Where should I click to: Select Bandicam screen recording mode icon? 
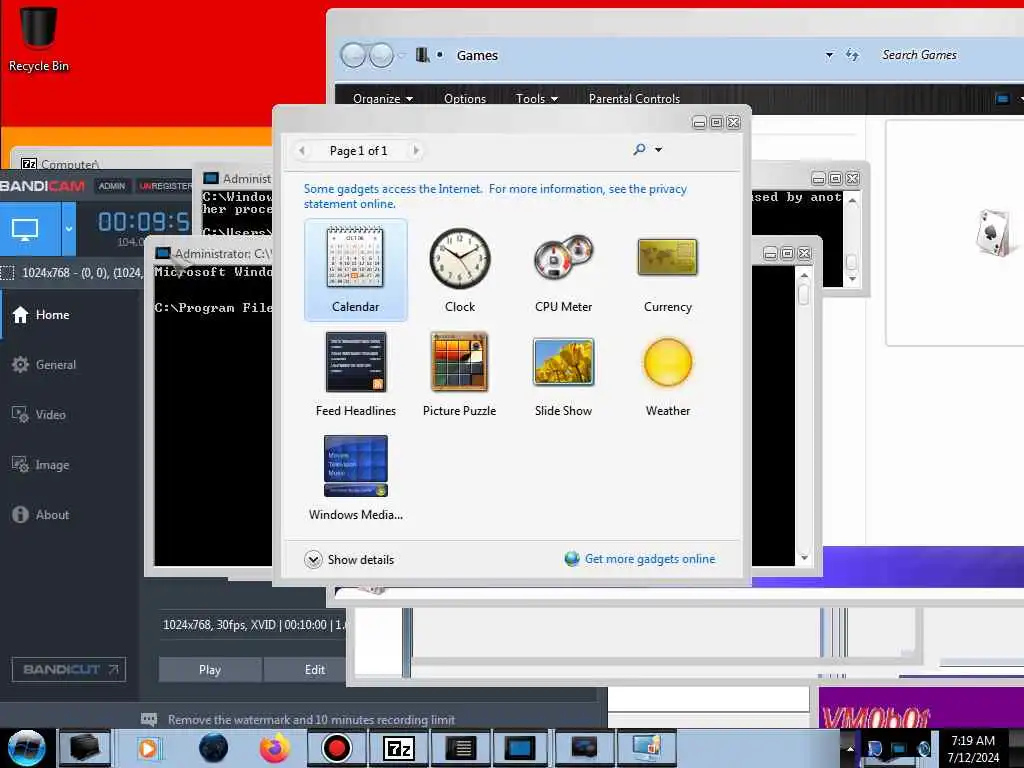[25, 229]
